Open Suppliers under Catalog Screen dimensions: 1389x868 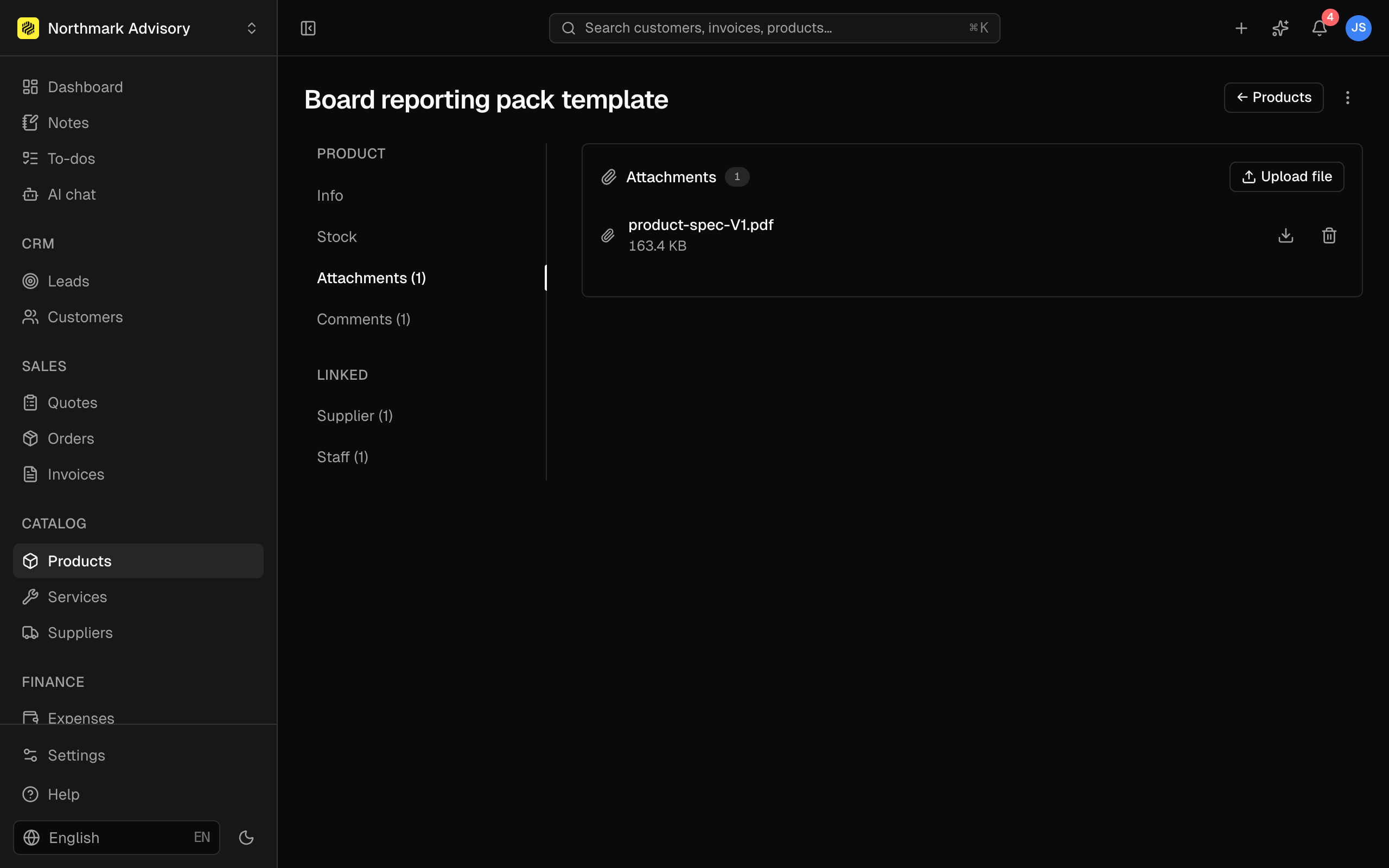pos(138,633)
